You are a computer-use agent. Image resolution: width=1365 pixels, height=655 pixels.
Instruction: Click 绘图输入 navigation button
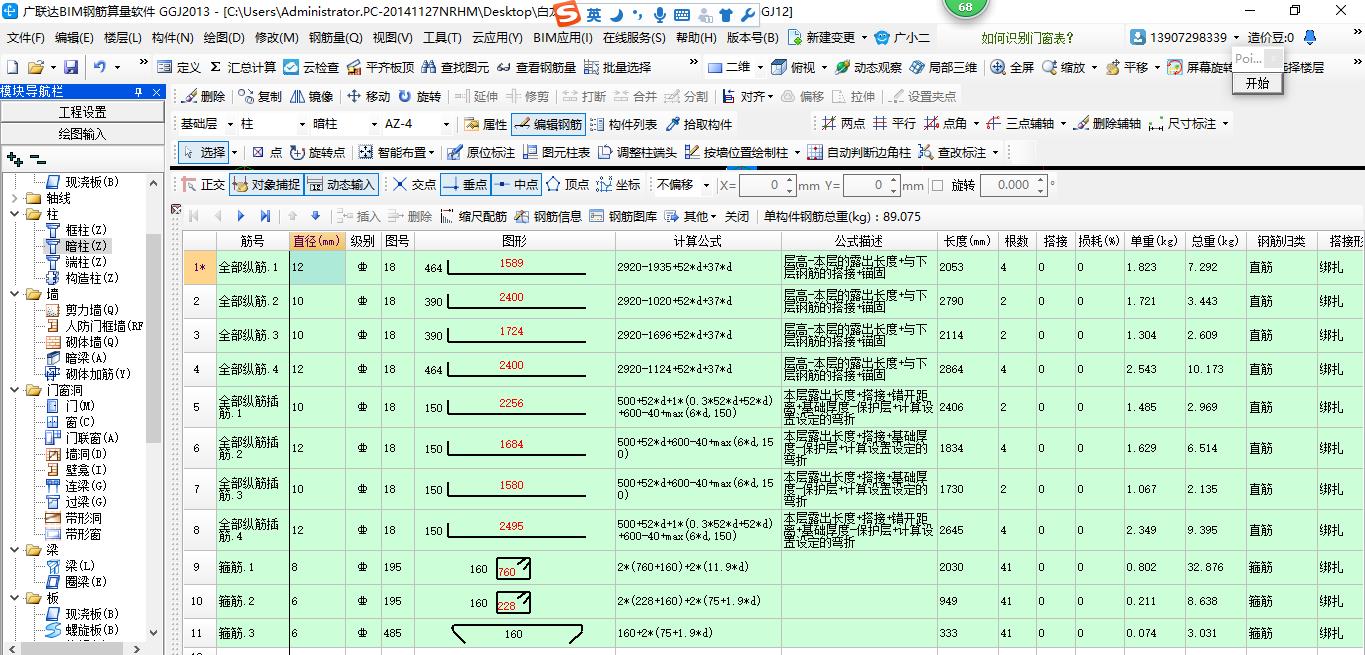(x=82, y=133)
